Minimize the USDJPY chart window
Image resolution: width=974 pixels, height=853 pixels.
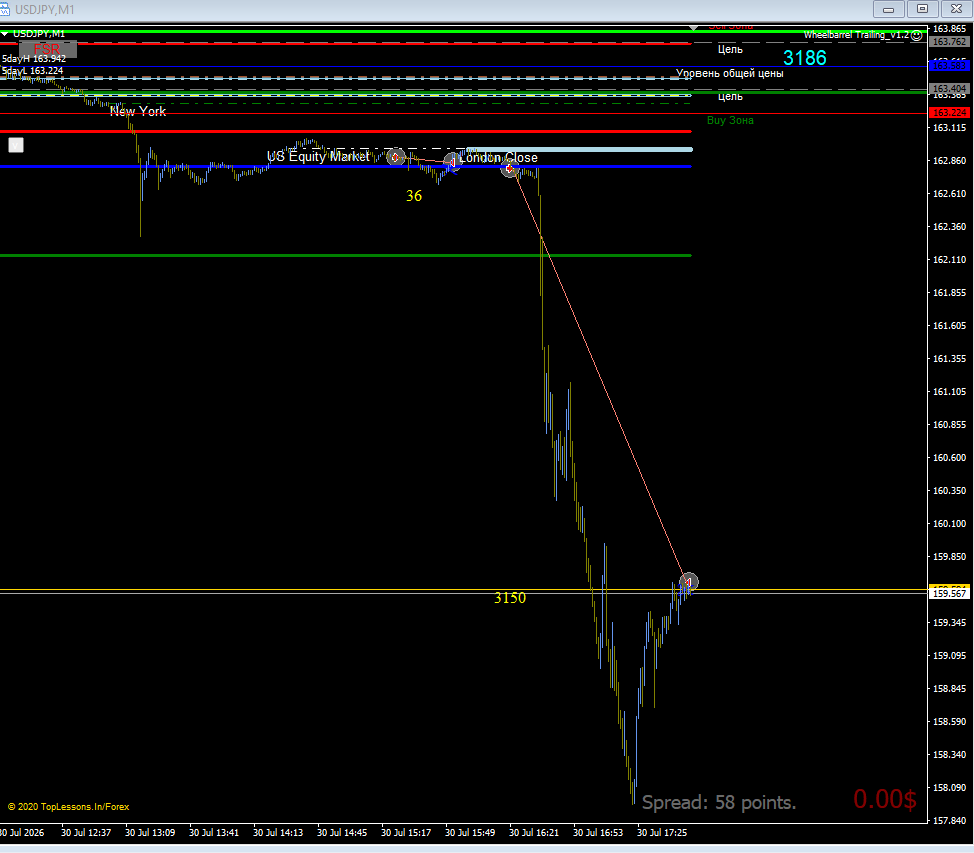click(888, 9)
